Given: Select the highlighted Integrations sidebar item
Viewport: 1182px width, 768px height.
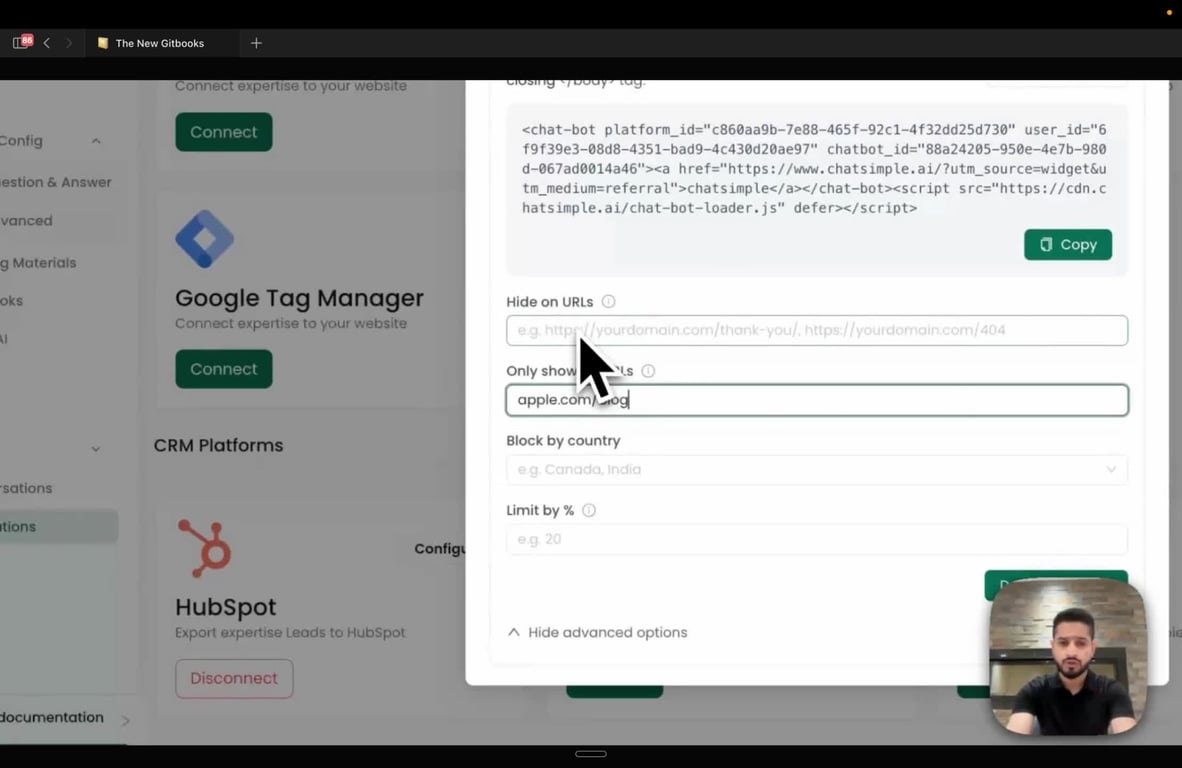Looking at the screenshot, I should (59, 526).
